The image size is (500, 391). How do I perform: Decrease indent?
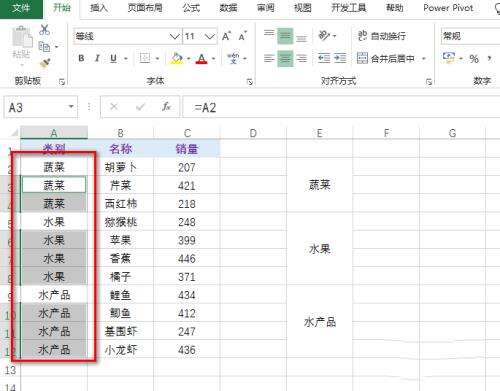point(324,58)
